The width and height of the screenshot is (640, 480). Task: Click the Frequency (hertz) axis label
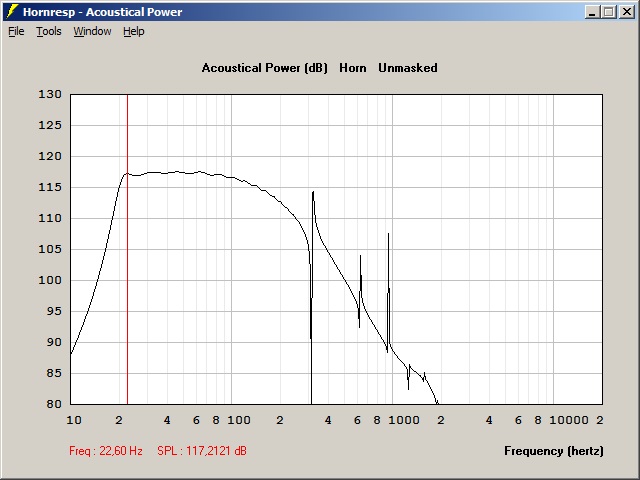coord(553,451)
